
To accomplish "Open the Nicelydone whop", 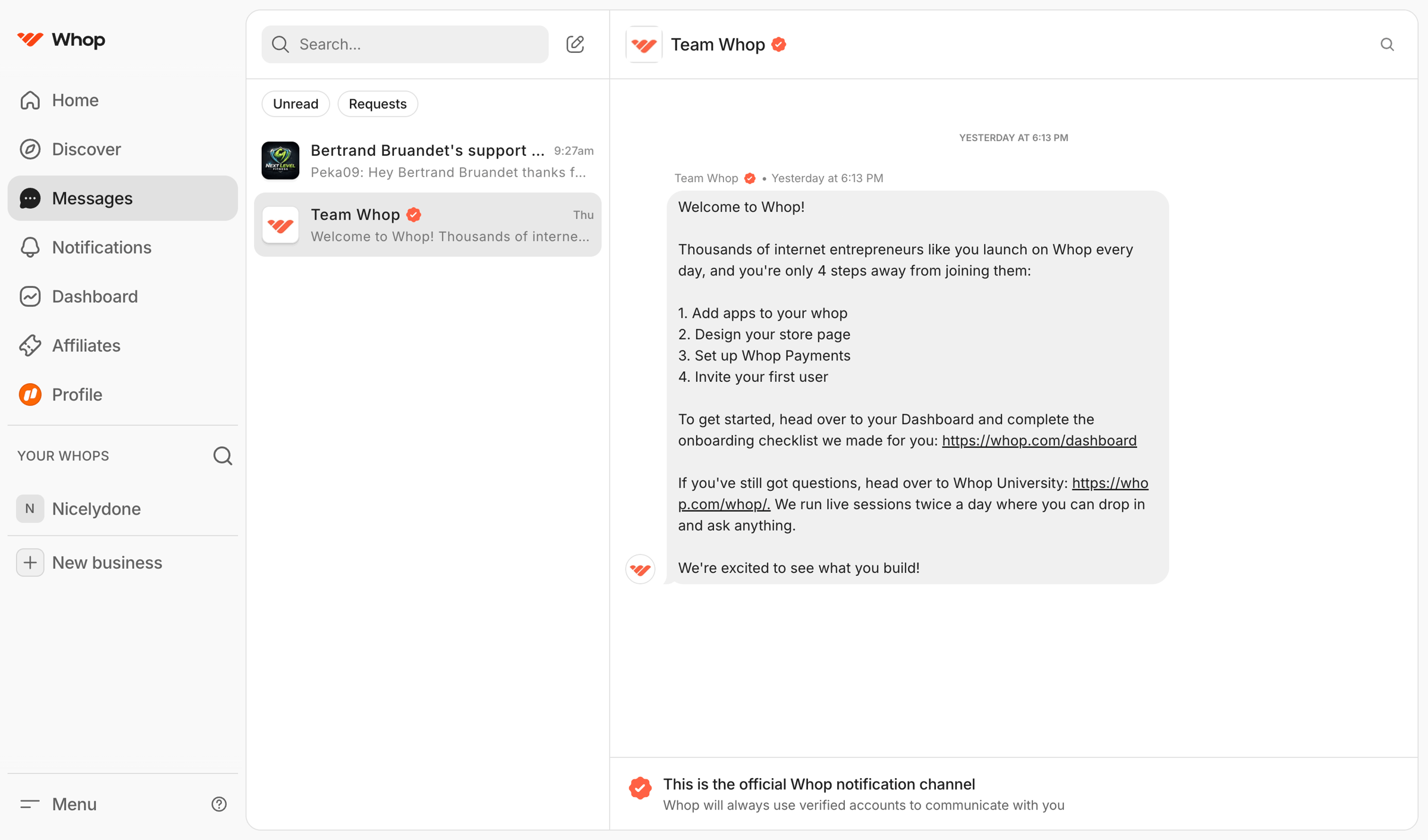I will tap(123, 509).
